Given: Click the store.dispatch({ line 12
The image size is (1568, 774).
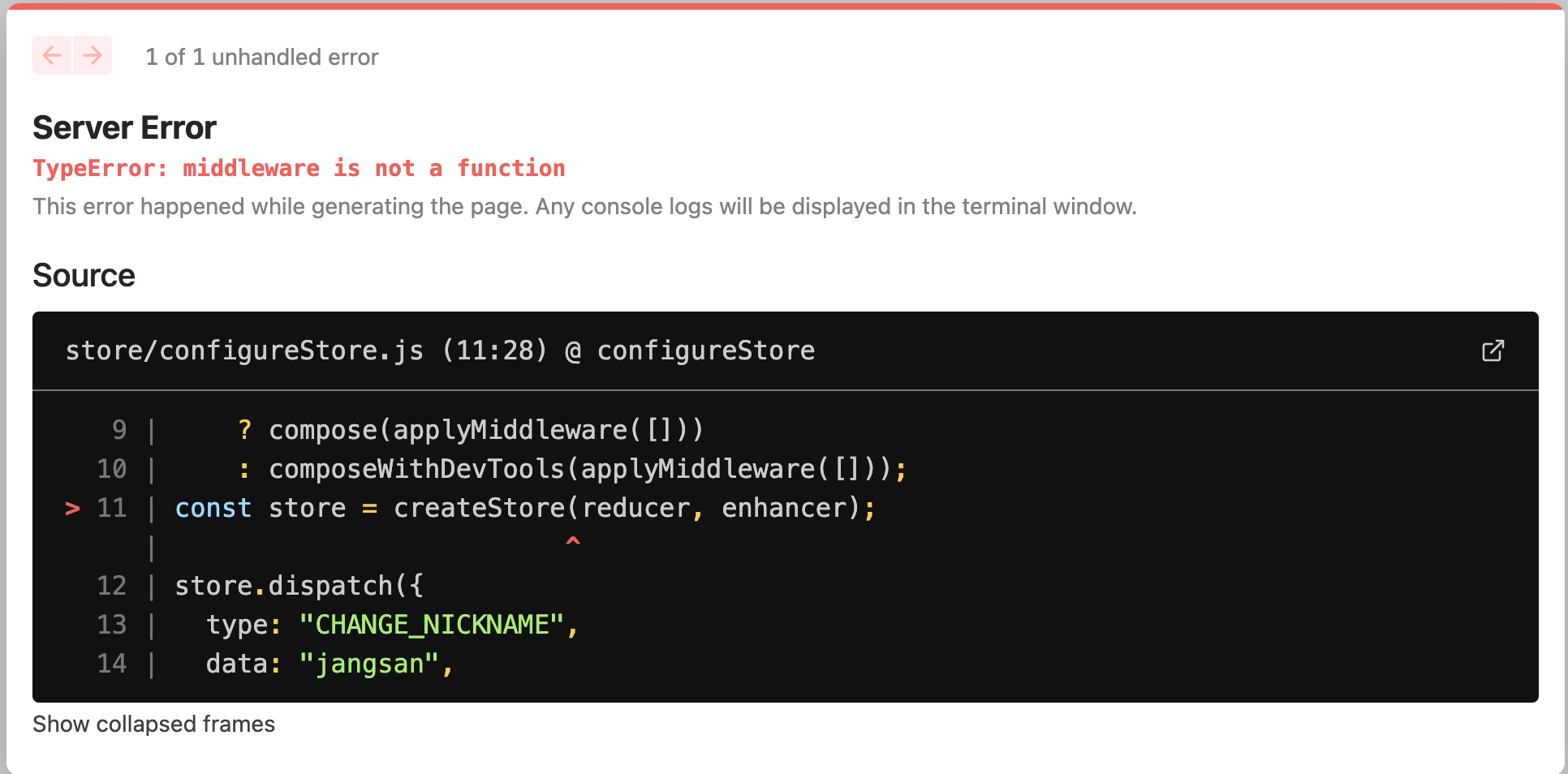Looking at the screenshot, I should click(x=299, y=586).
